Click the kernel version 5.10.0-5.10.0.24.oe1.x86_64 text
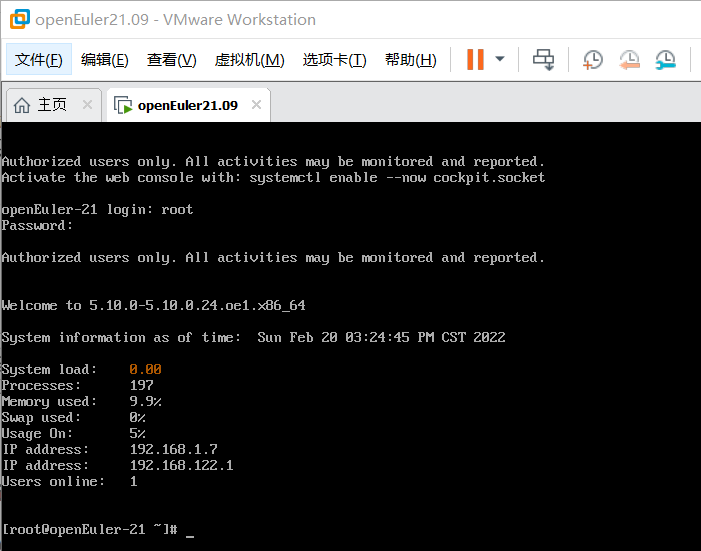The width and height of the screenshot is (701, 551). click(197, 305)
